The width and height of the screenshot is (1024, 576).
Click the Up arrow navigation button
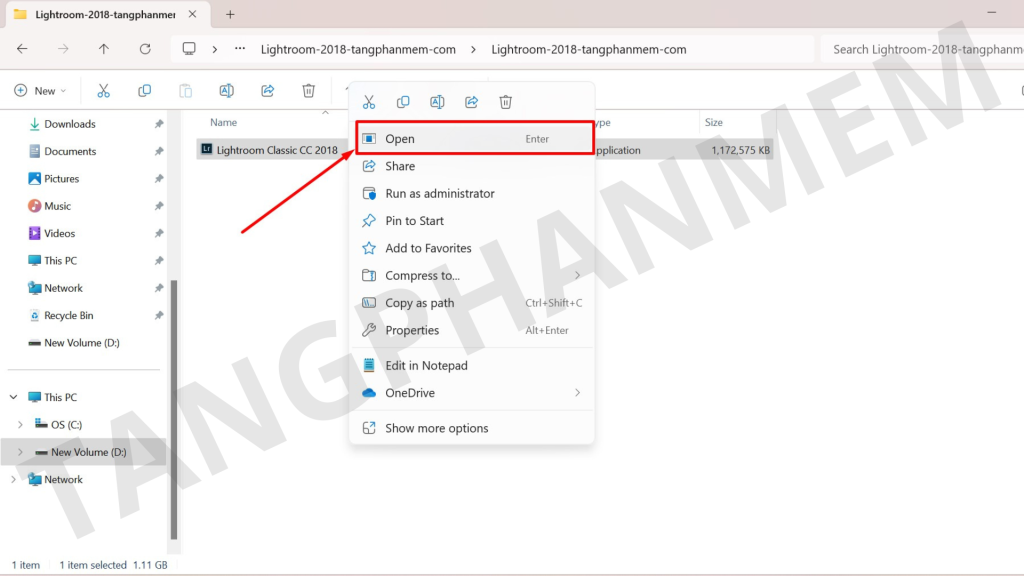pyautogui.click(x=104, y=49)
